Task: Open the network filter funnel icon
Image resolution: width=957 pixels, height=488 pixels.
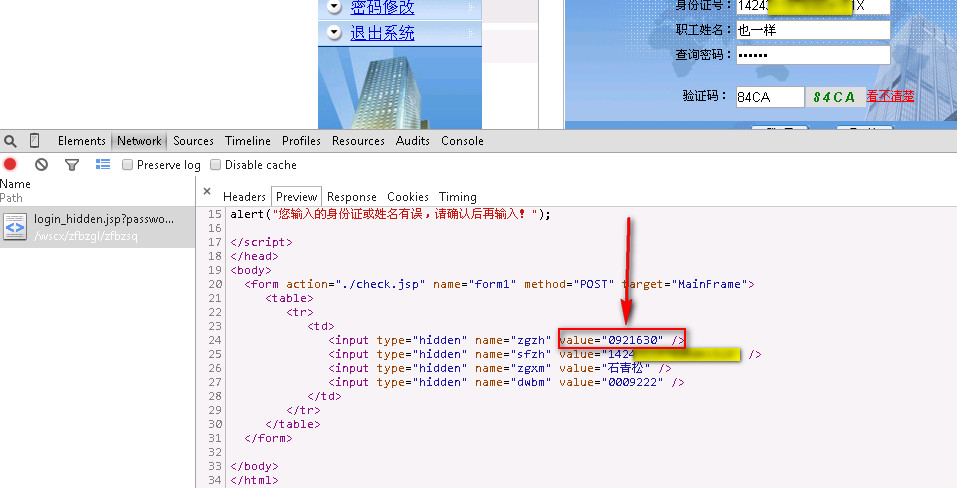Action: [72, 165]
